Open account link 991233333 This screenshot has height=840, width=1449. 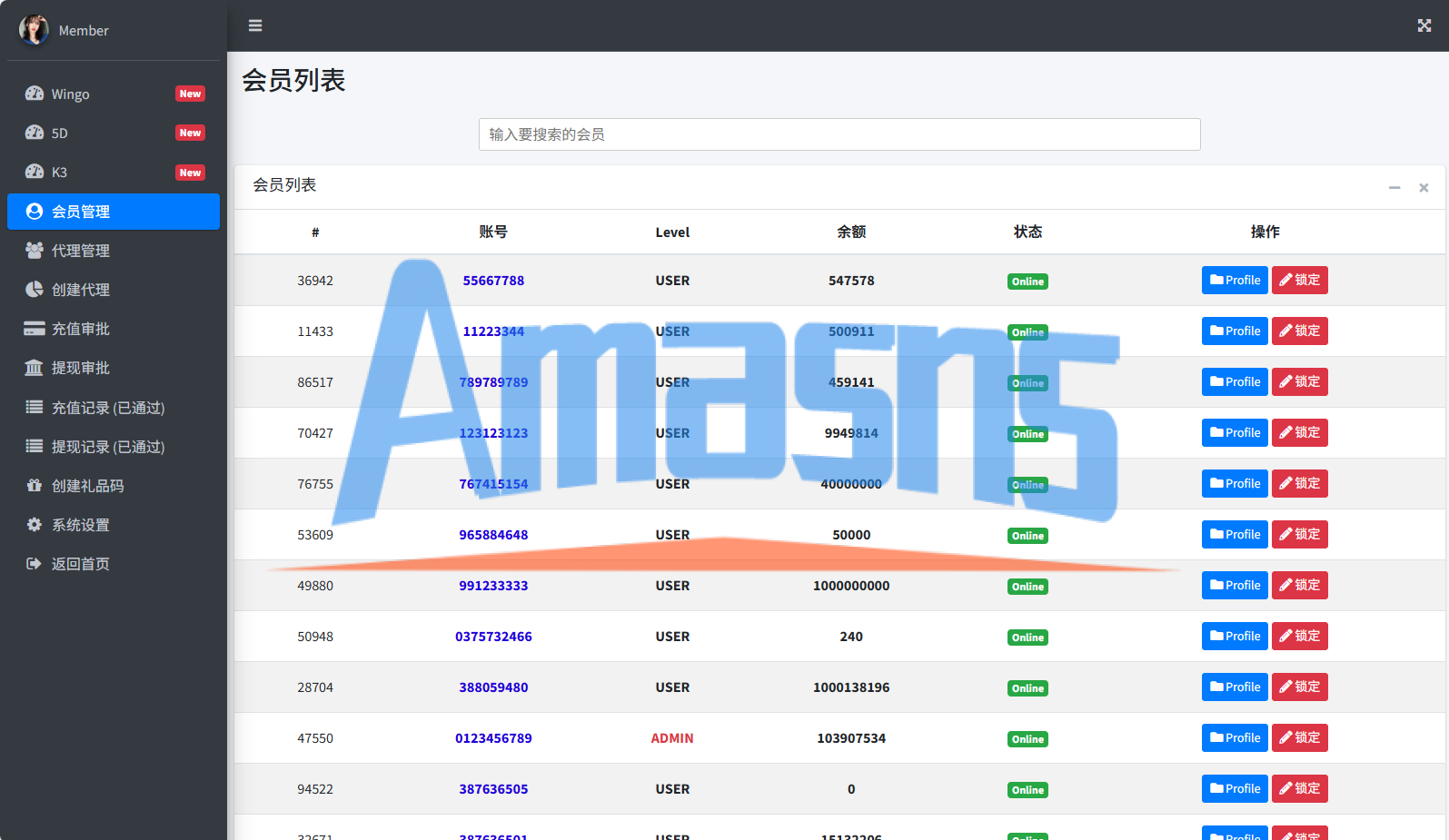click(493, 586)
